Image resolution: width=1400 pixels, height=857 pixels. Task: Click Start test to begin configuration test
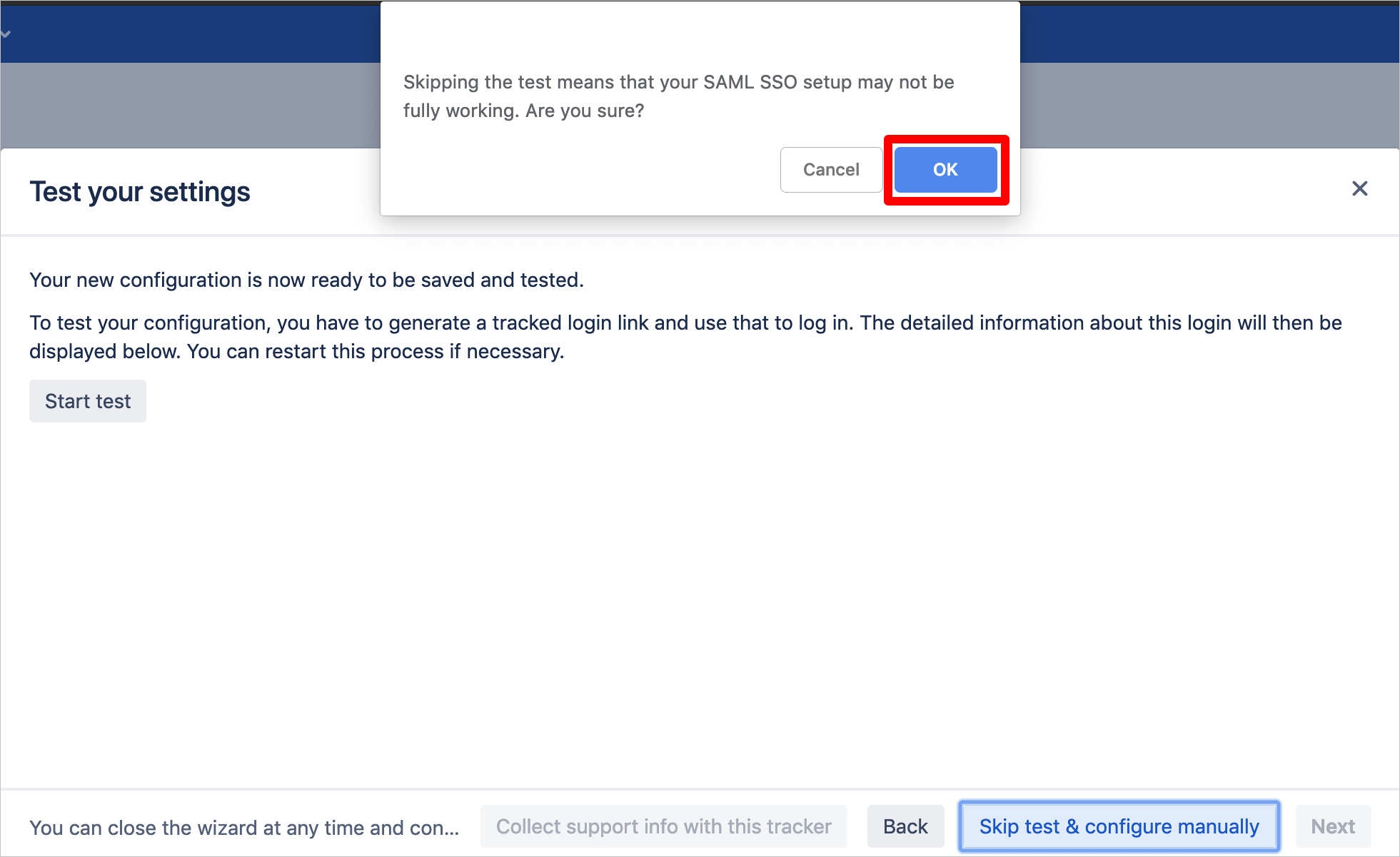coord(88,400)
